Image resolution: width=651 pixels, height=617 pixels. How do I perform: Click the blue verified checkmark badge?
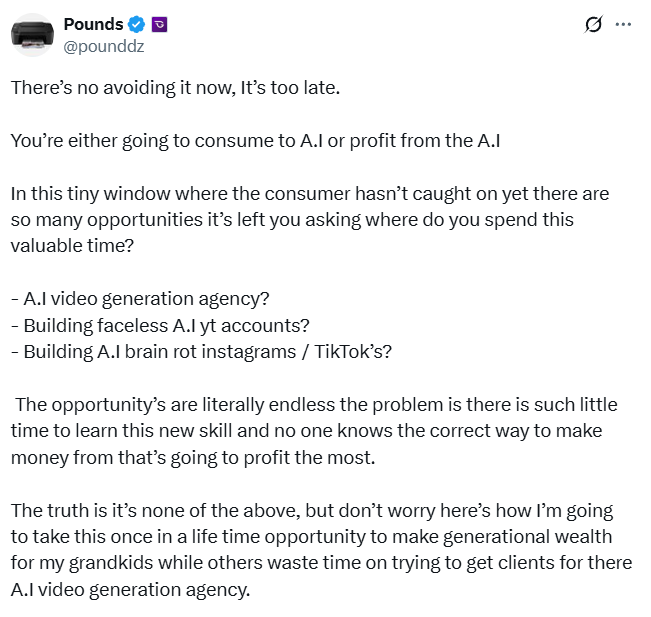coord(136,25)
